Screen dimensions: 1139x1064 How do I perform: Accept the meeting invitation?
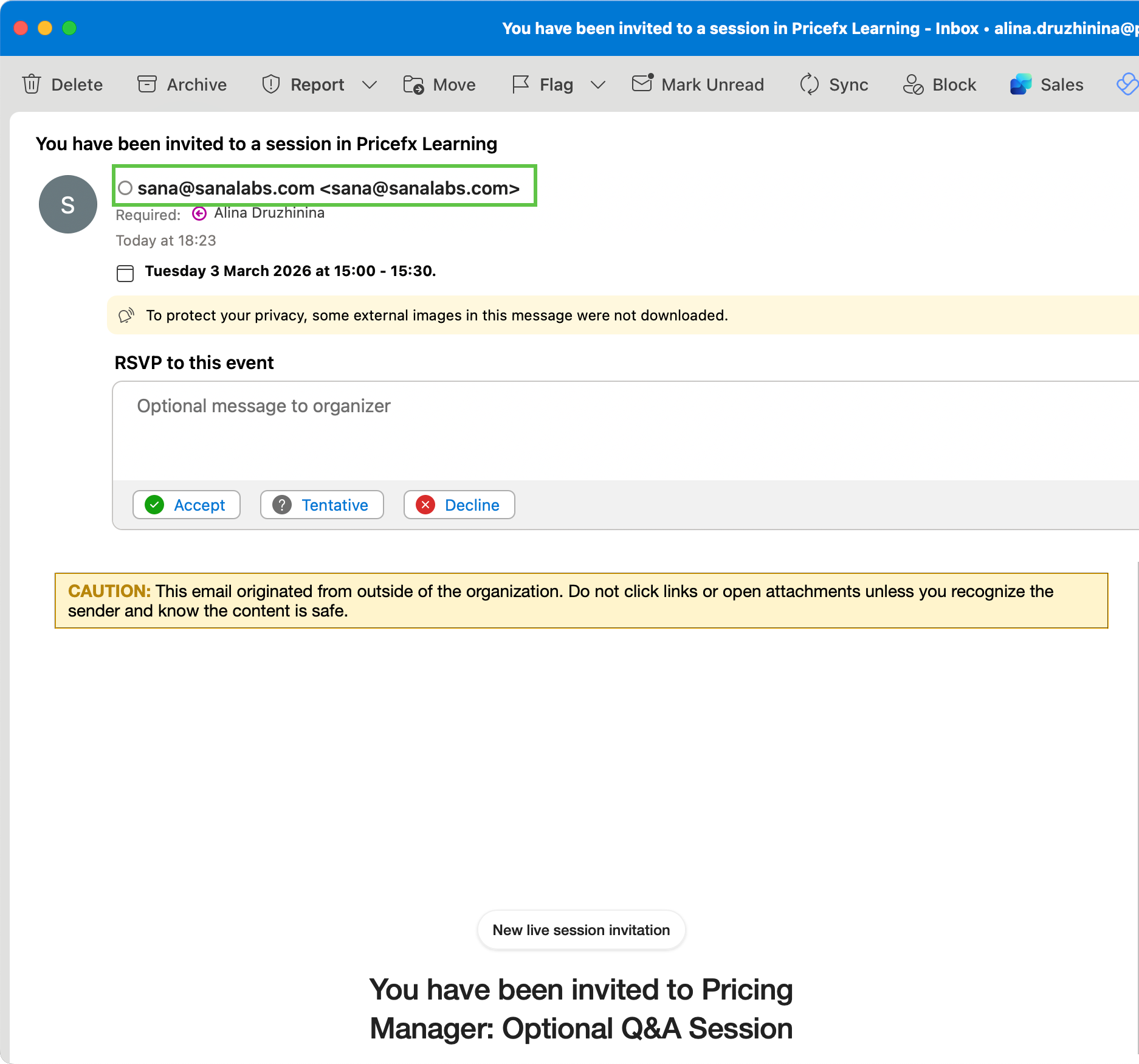[187, 505]
